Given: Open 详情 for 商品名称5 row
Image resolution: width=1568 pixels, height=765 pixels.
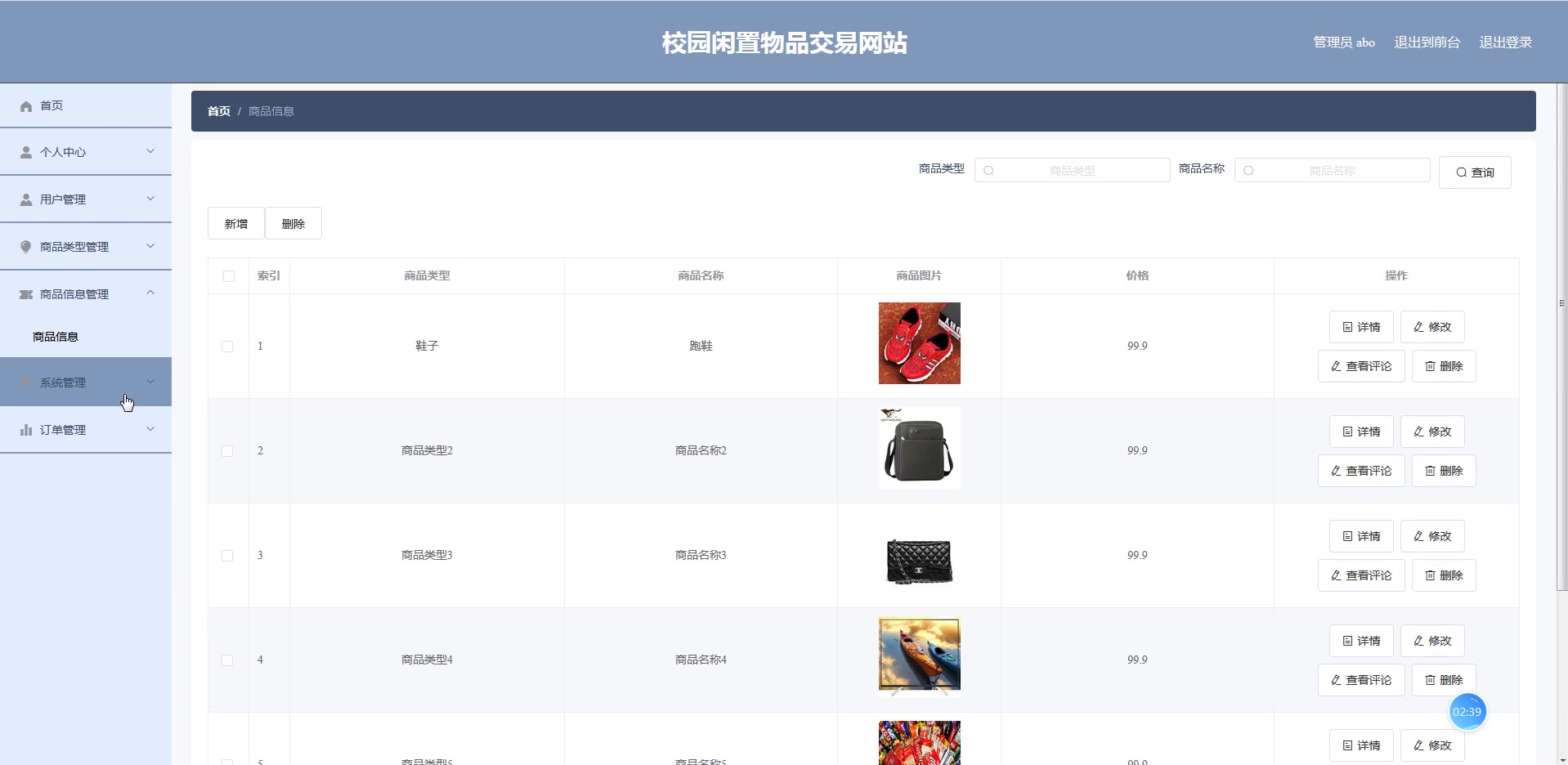Looking at the screenshot, I should (1361, 745).
